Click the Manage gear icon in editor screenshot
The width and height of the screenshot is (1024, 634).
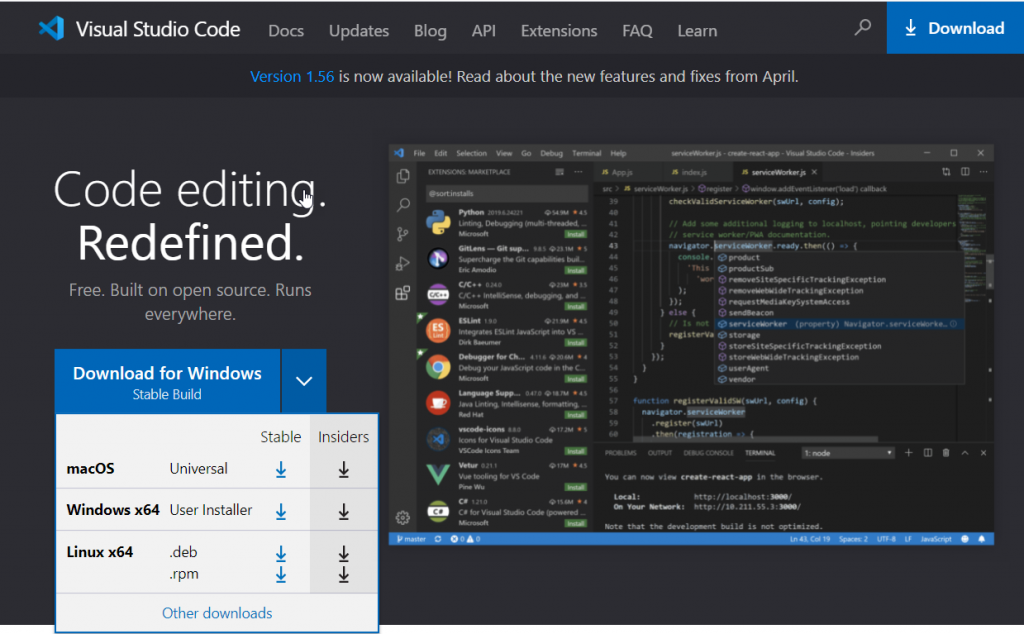[x=403, y=518]
